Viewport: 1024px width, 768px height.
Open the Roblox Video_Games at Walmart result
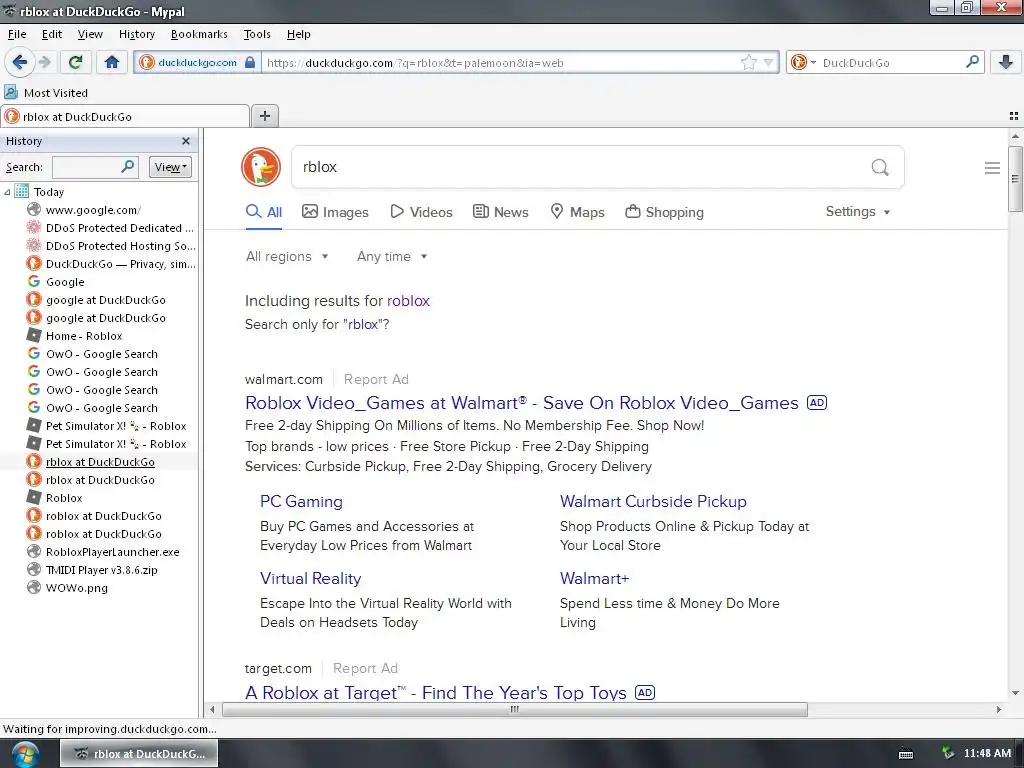coord(522,403)
